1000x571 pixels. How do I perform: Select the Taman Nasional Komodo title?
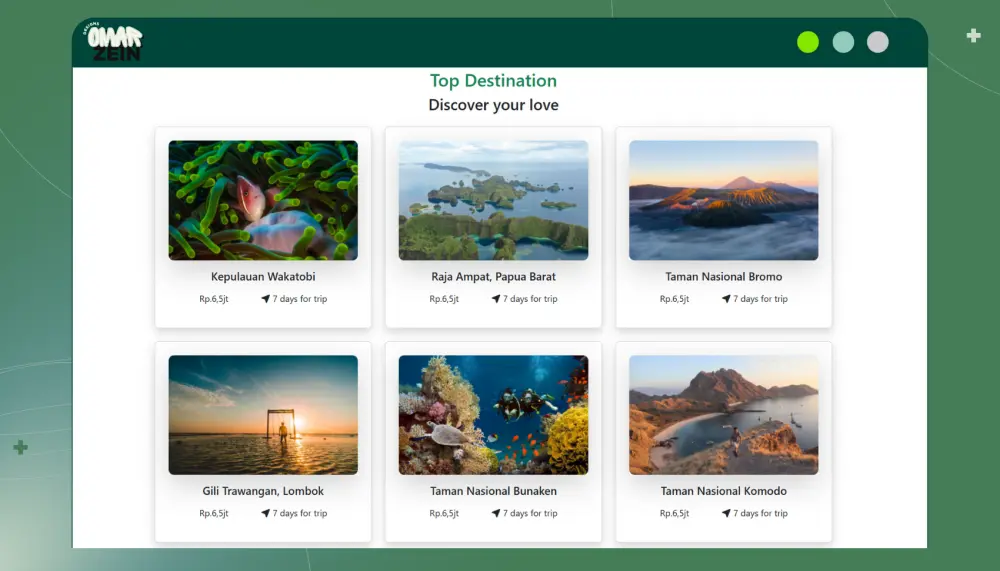coord(723,491)
